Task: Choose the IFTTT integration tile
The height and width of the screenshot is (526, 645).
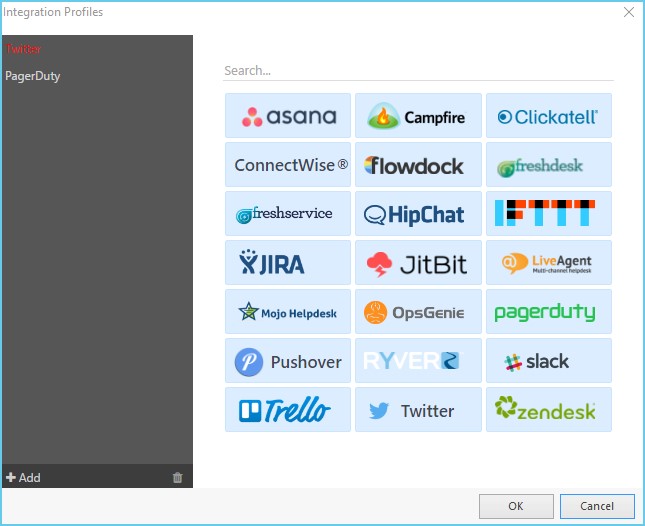Action: 549,213
